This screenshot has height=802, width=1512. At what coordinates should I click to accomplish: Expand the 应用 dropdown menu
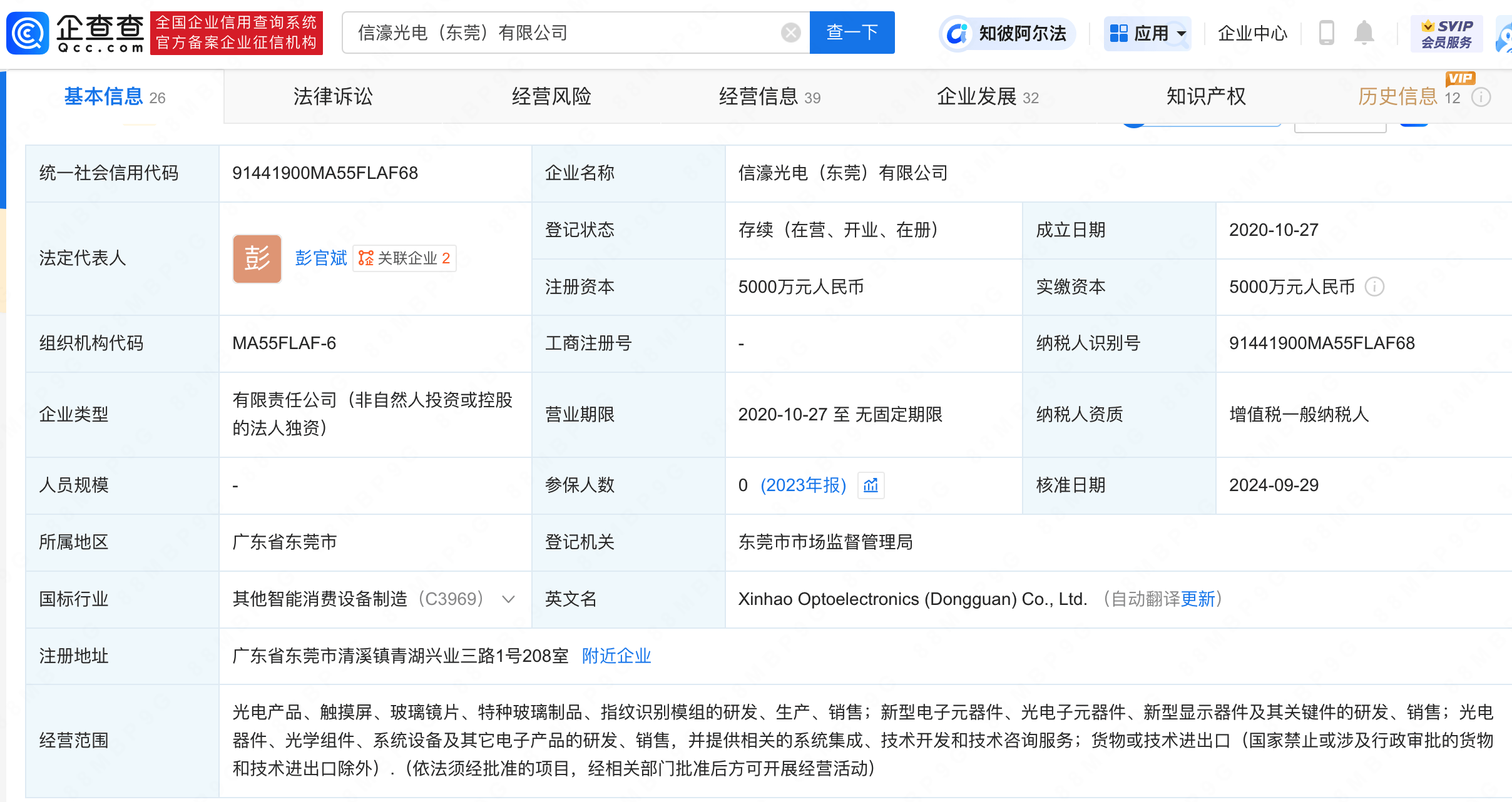click(1147, 33)
